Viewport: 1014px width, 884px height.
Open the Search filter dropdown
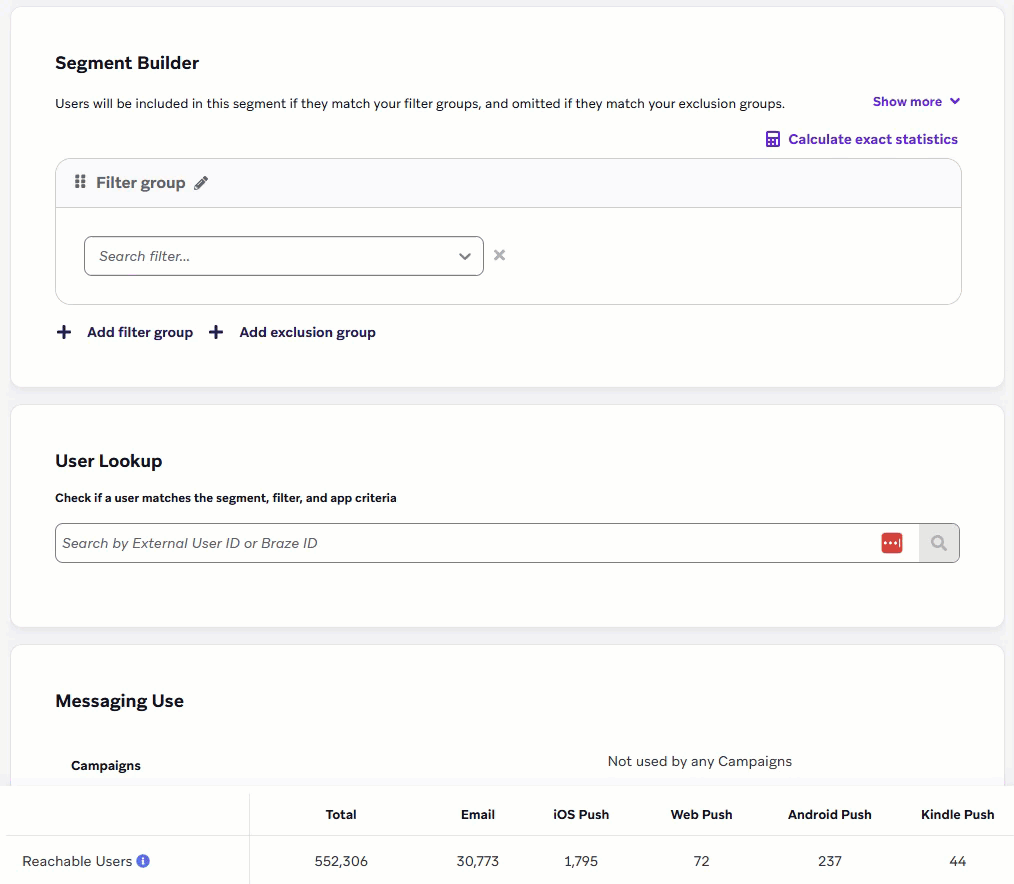click(x=270, y=256)
